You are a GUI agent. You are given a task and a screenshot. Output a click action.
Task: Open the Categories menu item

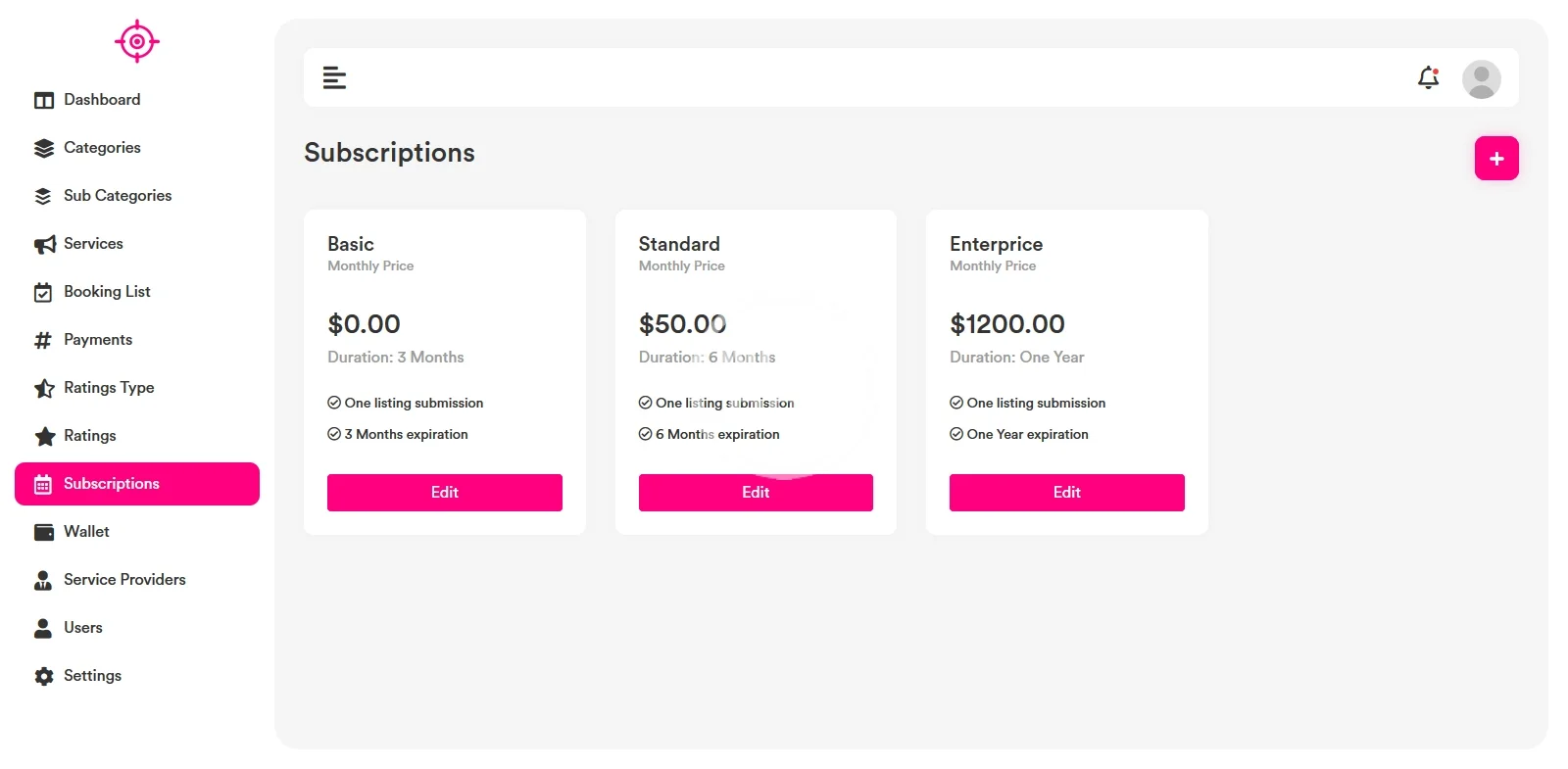pyautogui.click(x=102, y=148)
